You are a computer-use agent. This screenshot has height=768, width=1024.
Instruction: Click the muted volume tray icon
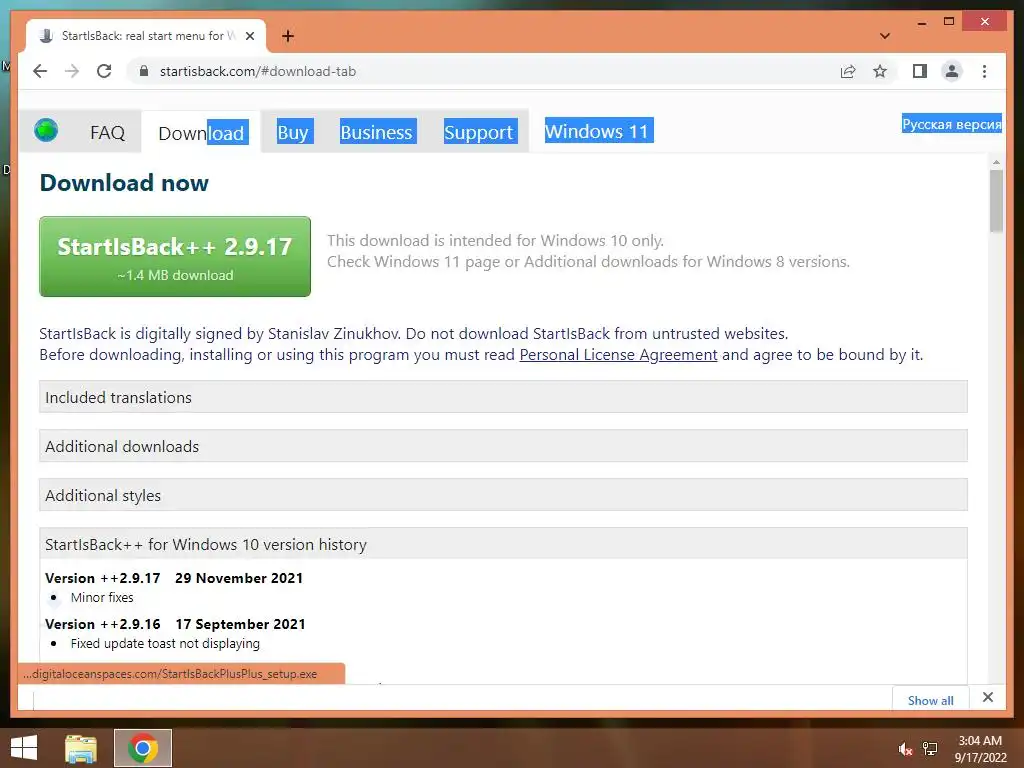click(x=904, y=749)
